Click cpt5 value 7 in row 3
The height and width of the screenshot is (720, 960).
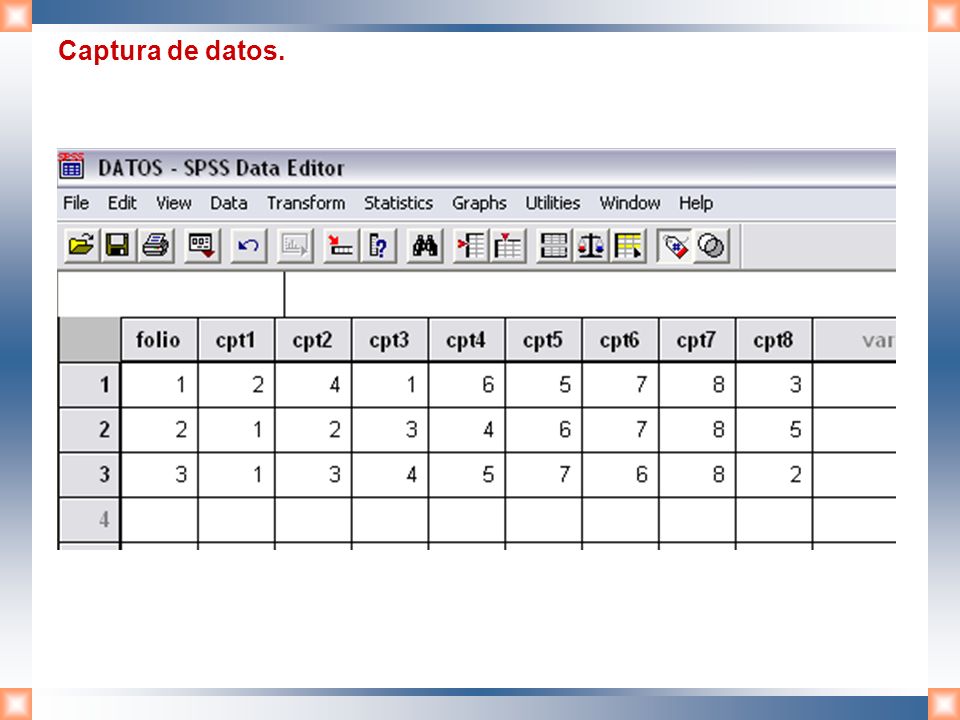coord(544,474)
